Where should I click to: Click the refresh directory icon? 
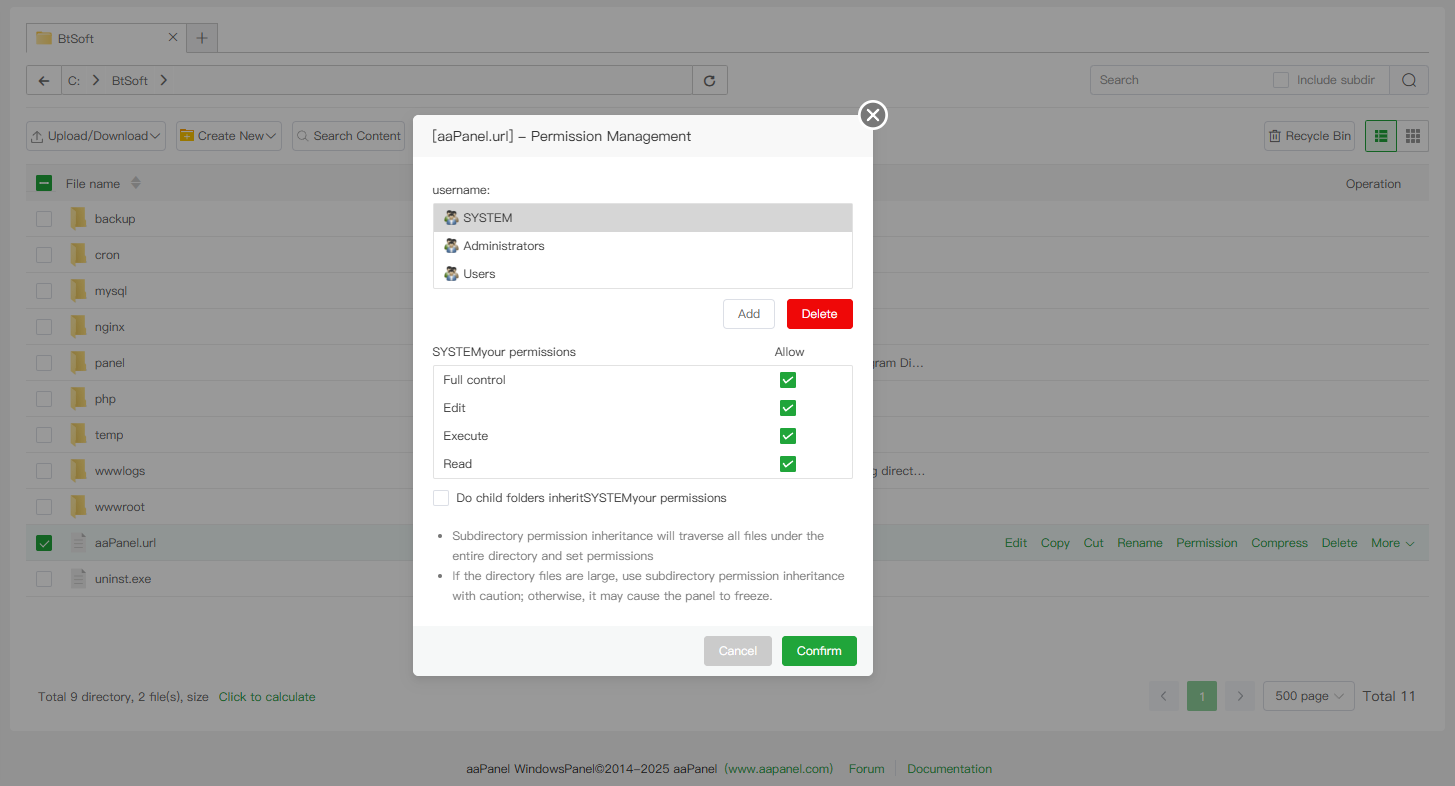[x=710, y=81]
